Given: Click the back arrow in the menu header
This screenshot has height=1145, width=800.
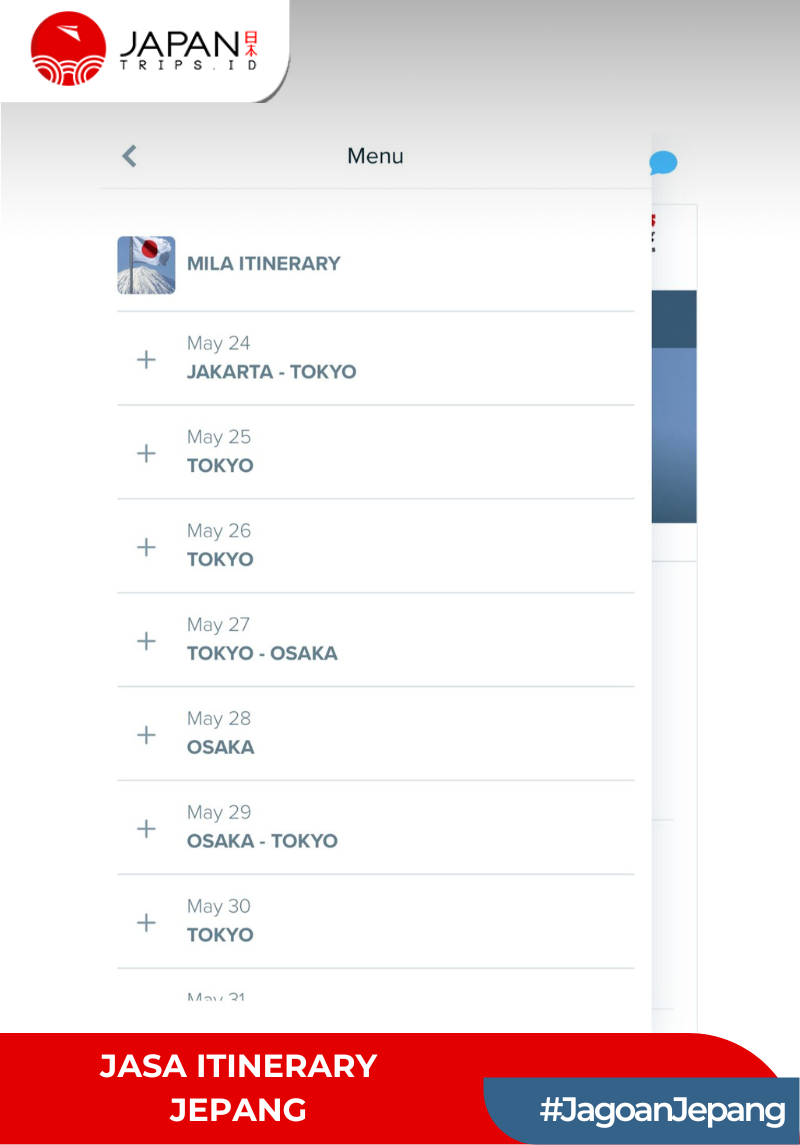Looking at the screenshot, I should point(128,156).
